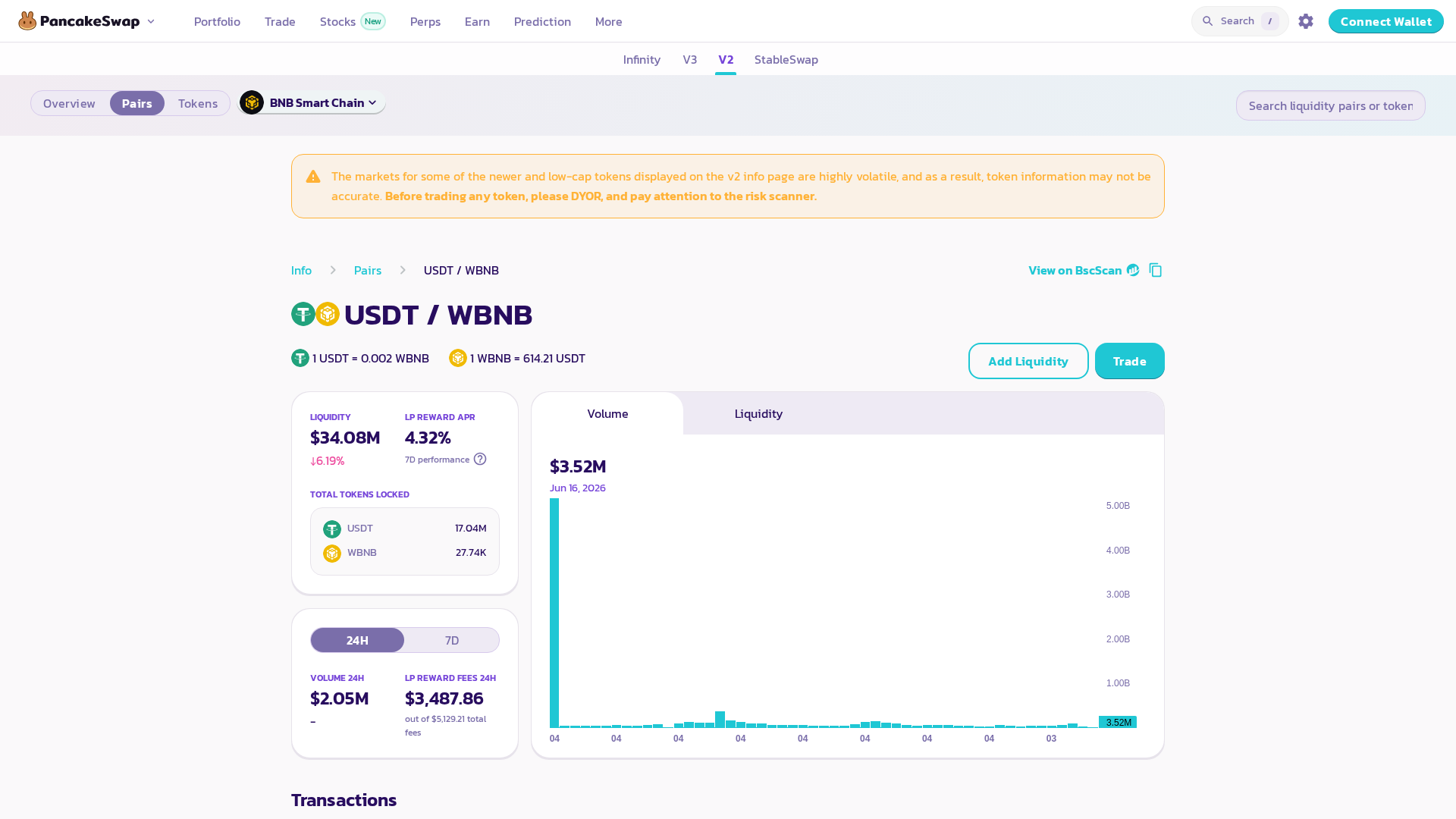Open the BNB Smart Chain network dropdown
The width and height of the screenshot is (1456, 819).
[312, 102]
